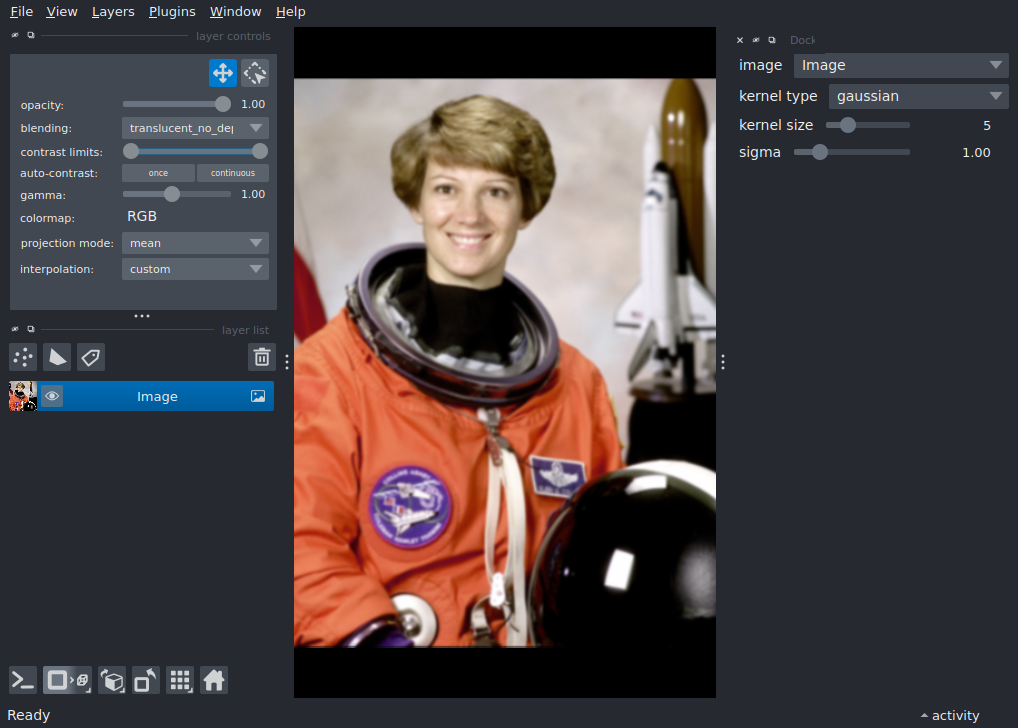Run auto-contrast once
Viewport: 1018px width, 728px height.
157,172
